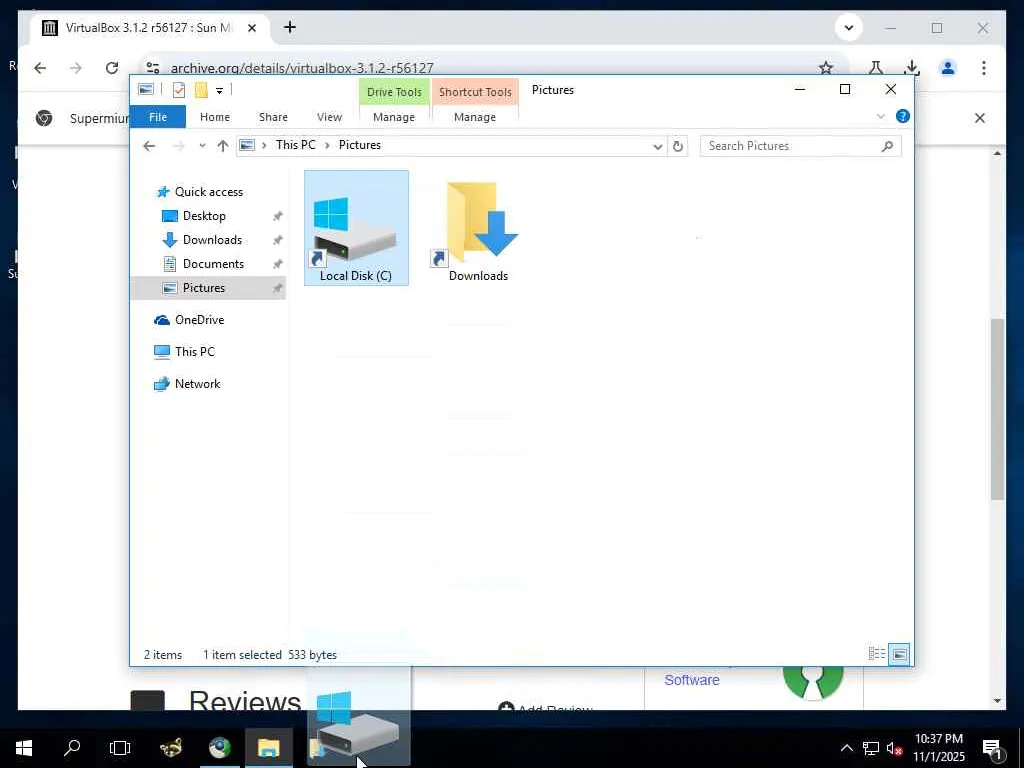Click the Software link on the webpage
Viewport: 1024px width, 768px height.
(692, 680)
